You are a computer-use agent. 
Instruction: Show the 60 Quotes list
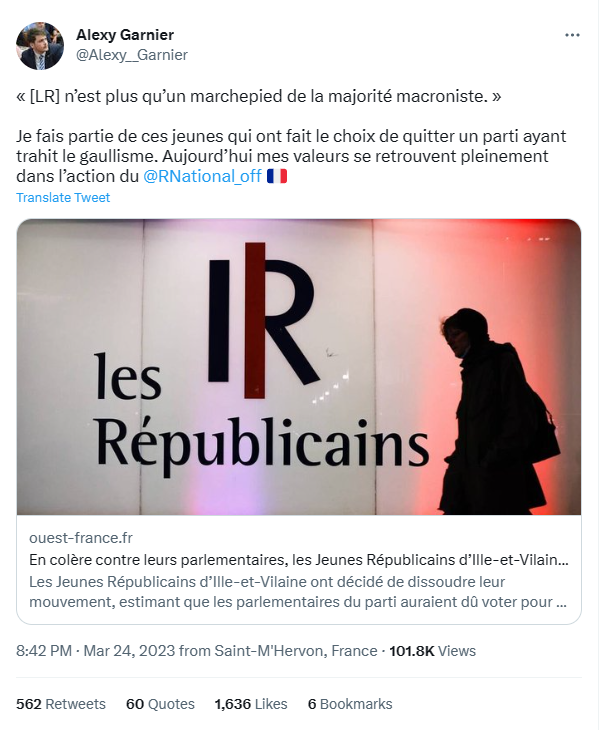click(160, 704)
